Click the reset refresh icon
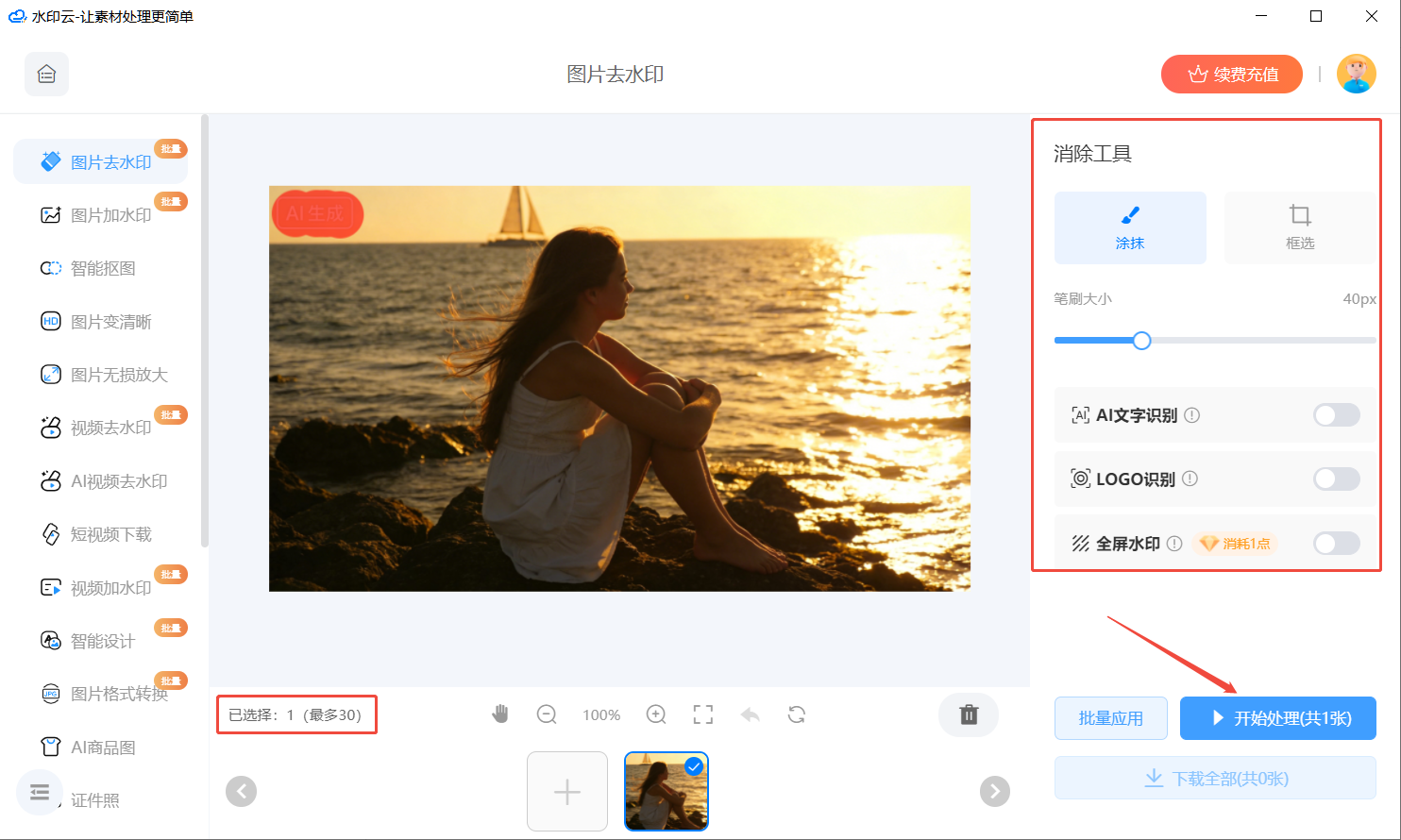Viewport: 1401px width, 840px height. (x=797, y=714)
